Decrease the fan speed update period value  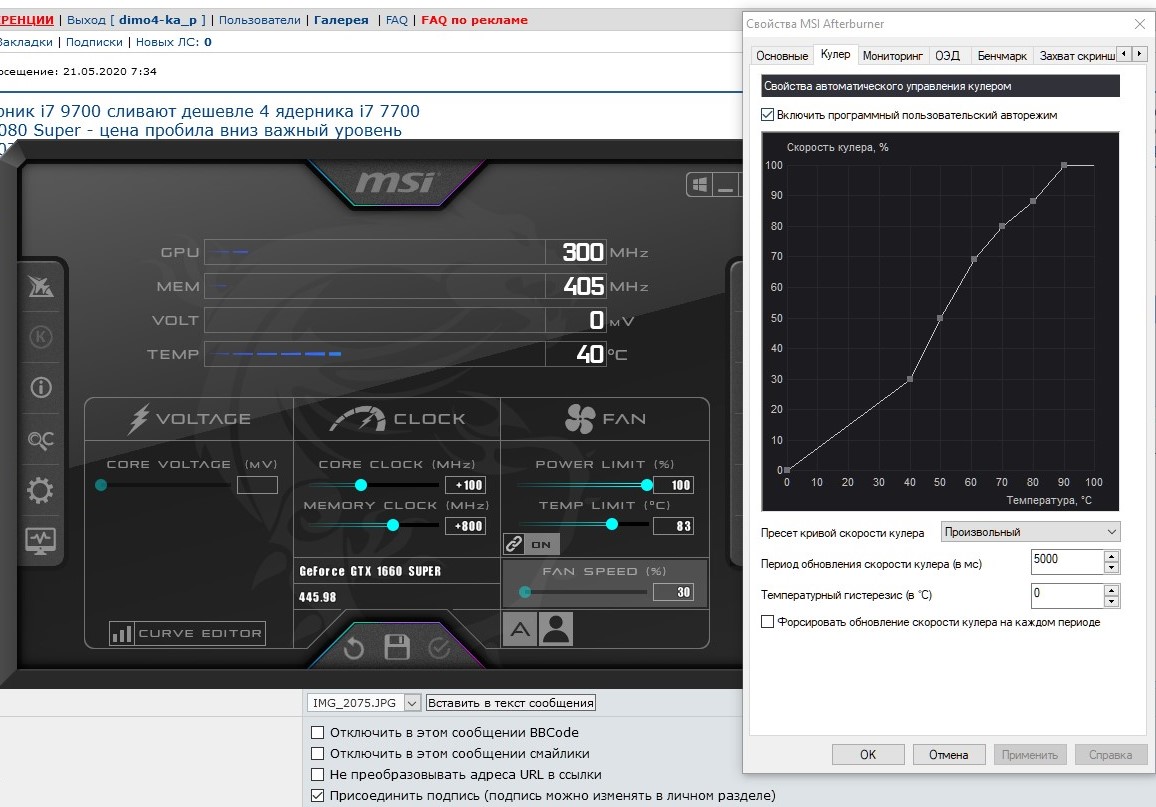click(1112, 567)
